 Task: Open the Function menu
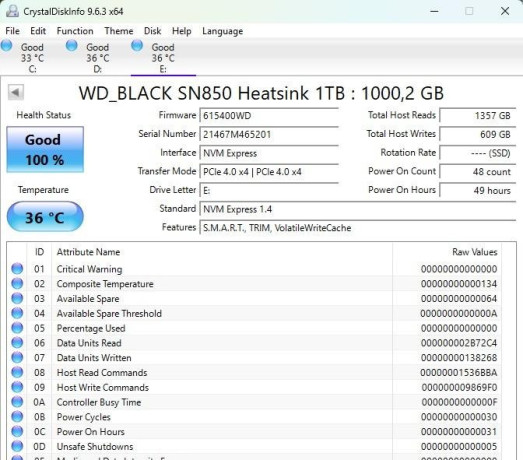[x=75, y=31]
